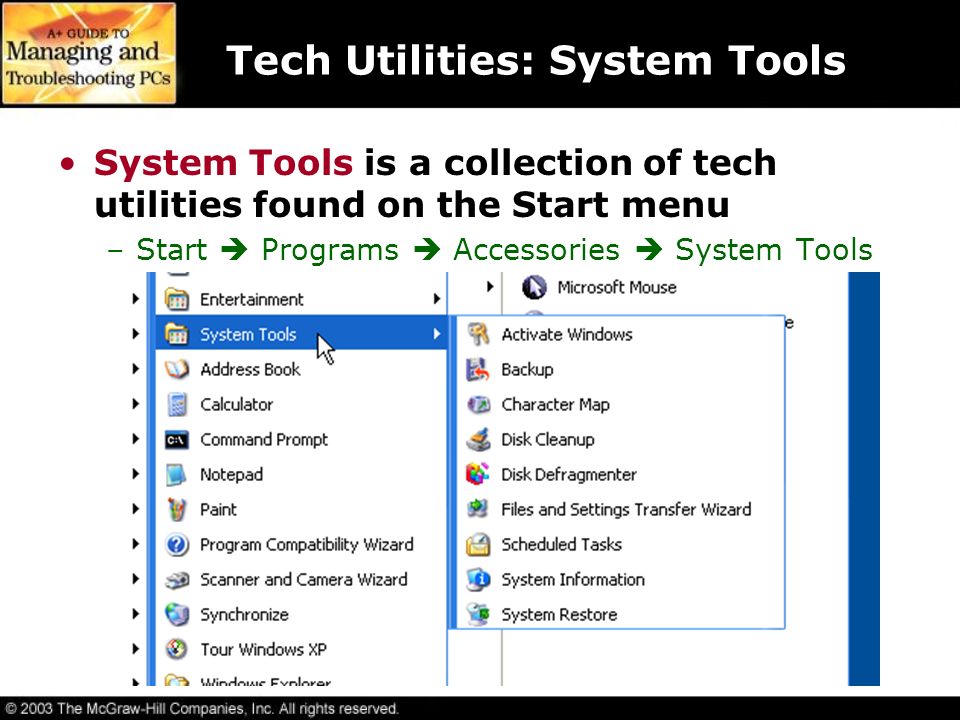The image size is (960, 720).
Task: Expand the System Tools submenu arrow on right
Action: click(x=437, y=334)
